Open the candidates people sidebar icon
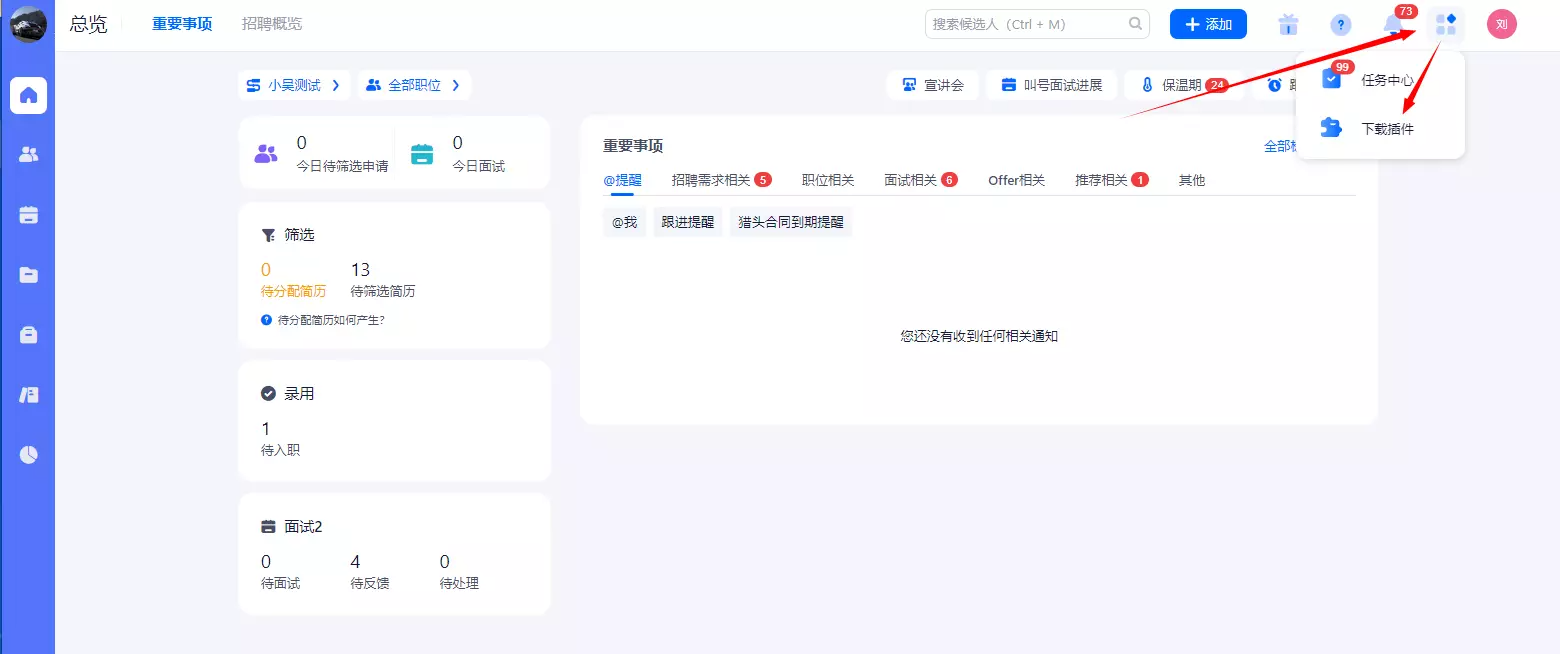Image resolution: width=1560 pixels, height=654 pixels. pos(28,155)
